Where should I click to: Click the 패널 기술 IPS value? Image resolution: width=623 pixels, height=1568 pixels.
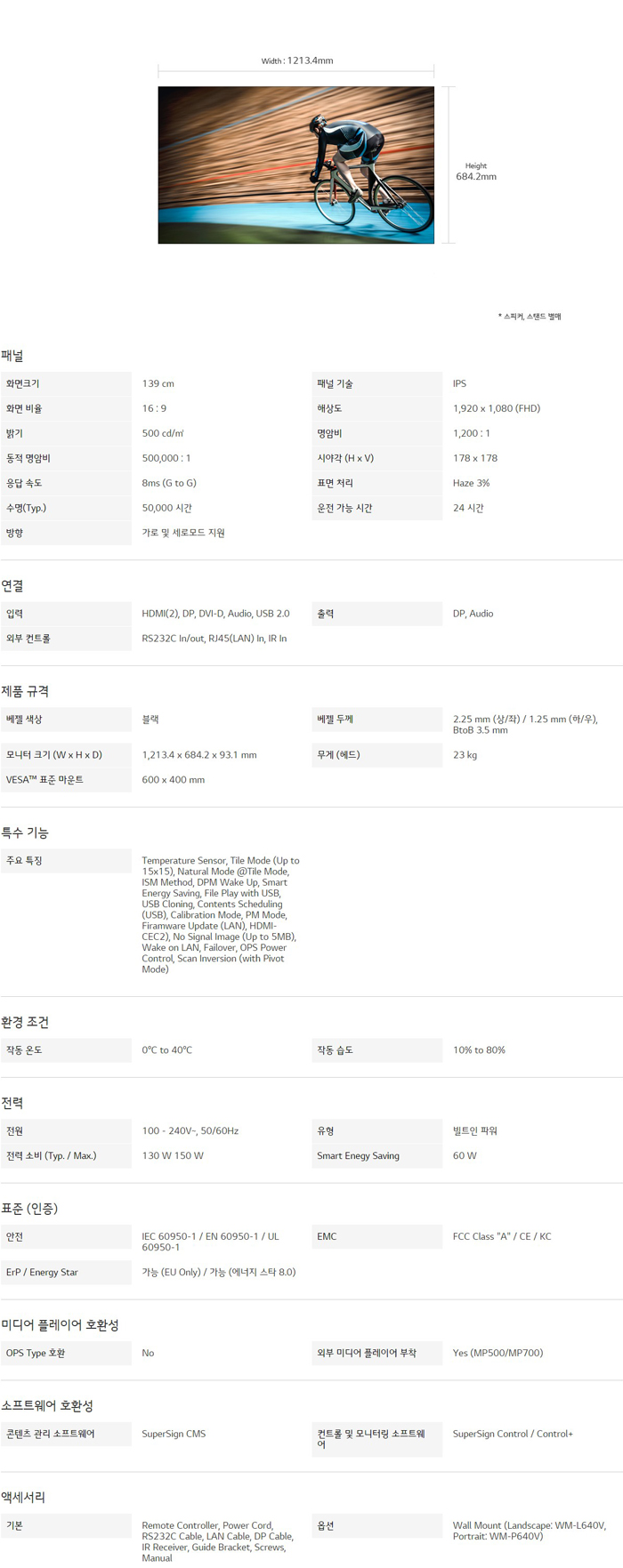[459, 383]
